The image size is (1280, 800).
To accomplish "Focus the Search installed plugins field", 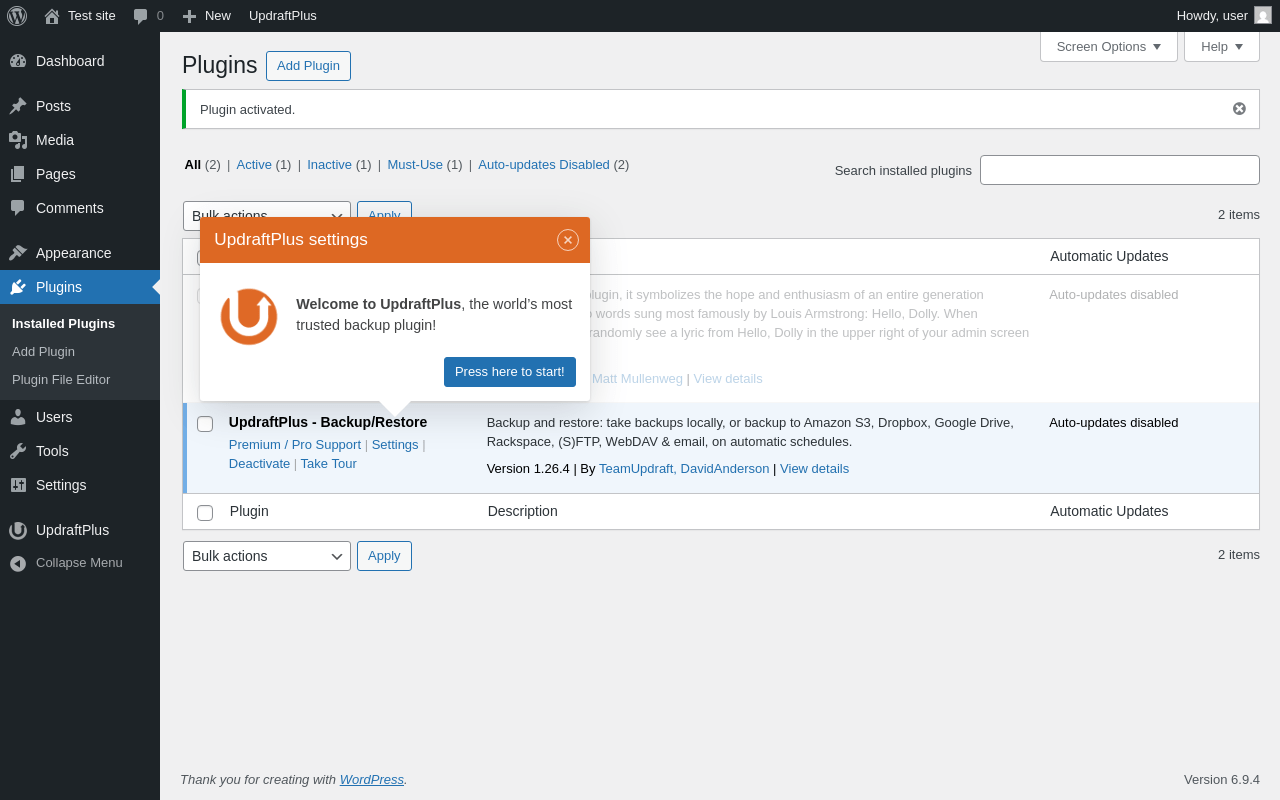I will 1120,170.
